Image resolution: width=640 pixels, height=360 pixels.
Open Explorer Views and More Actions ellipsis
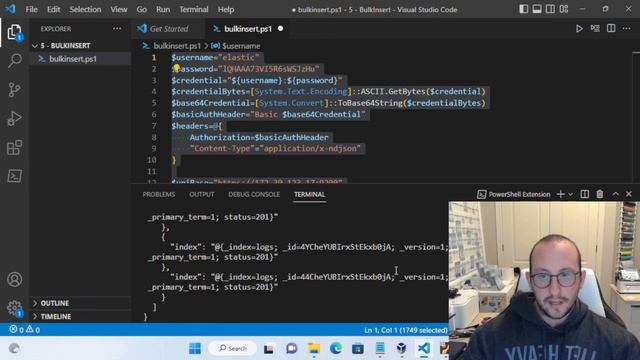(x=117, y=29)
